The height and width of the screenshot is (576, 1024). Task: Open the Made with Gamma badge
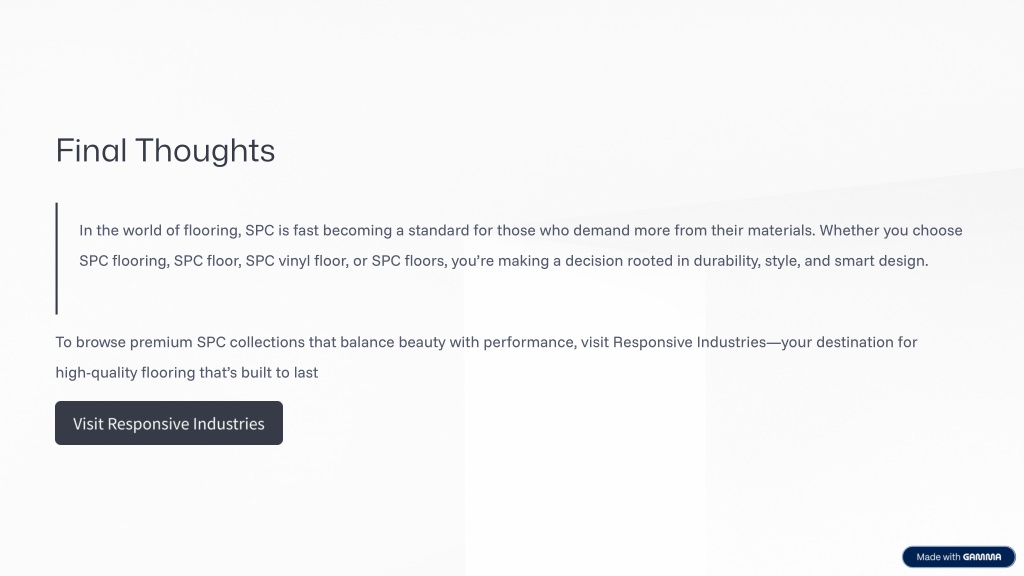point(959,557)
